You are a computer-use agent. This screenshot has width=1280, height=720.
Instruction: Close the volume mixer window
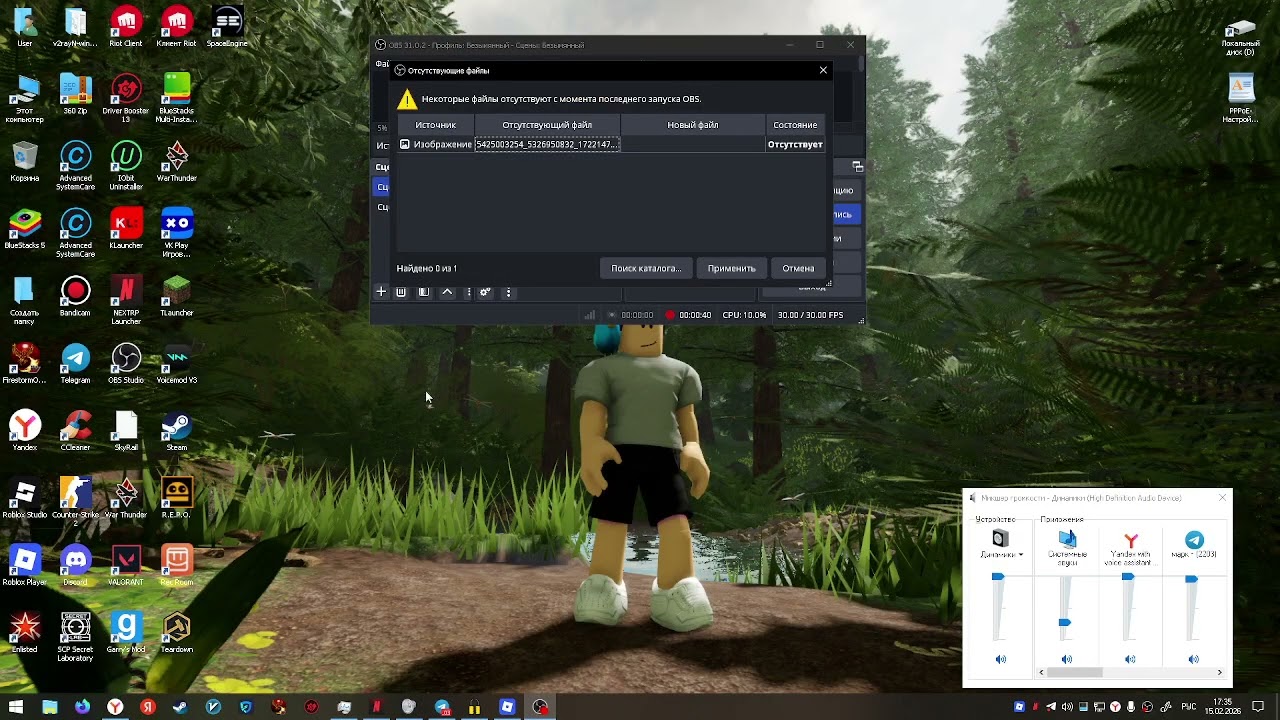coord(1222,498)
